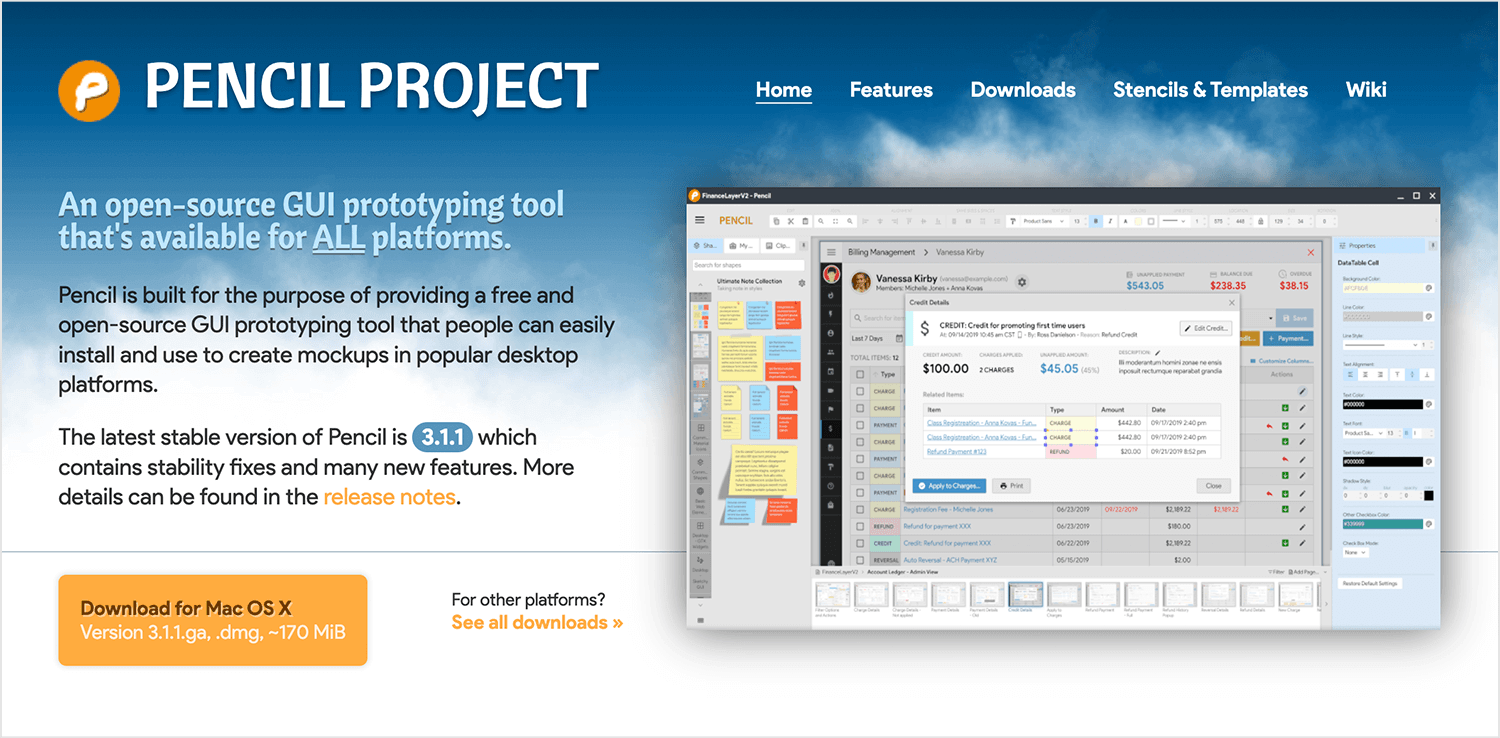1500x738 pixels.
Task: Open Stencils & Templates in the navigation
Action: pos(1210,90)
